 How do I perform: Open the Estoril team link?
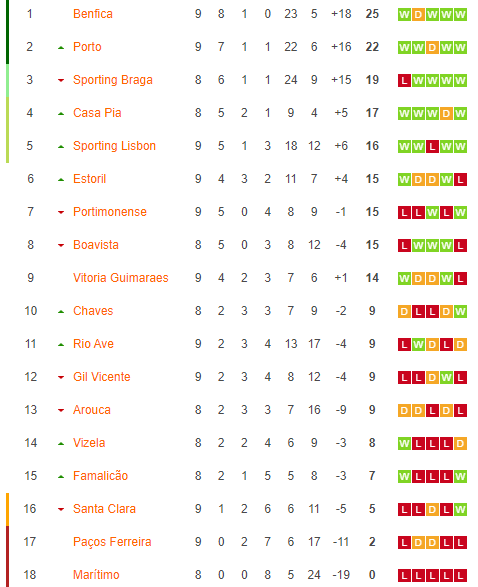[89, 179]
